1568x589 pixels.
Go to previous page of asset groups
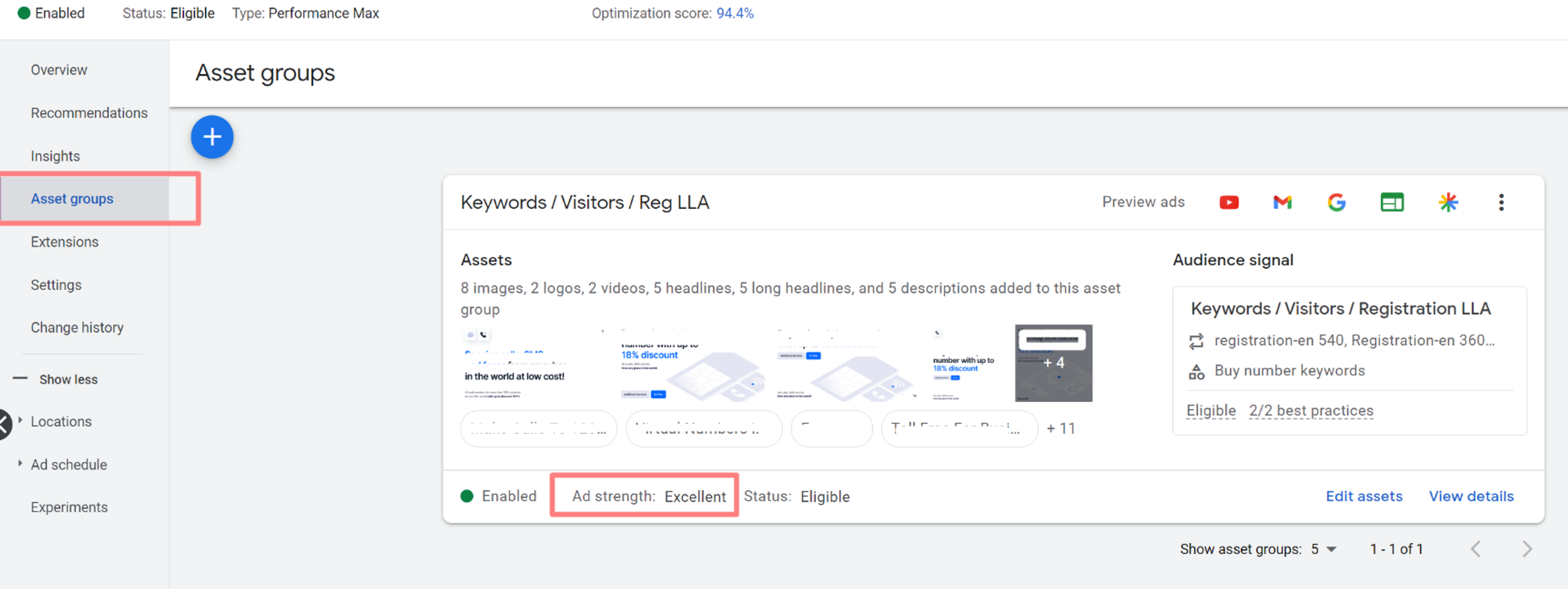[1476, 549]
